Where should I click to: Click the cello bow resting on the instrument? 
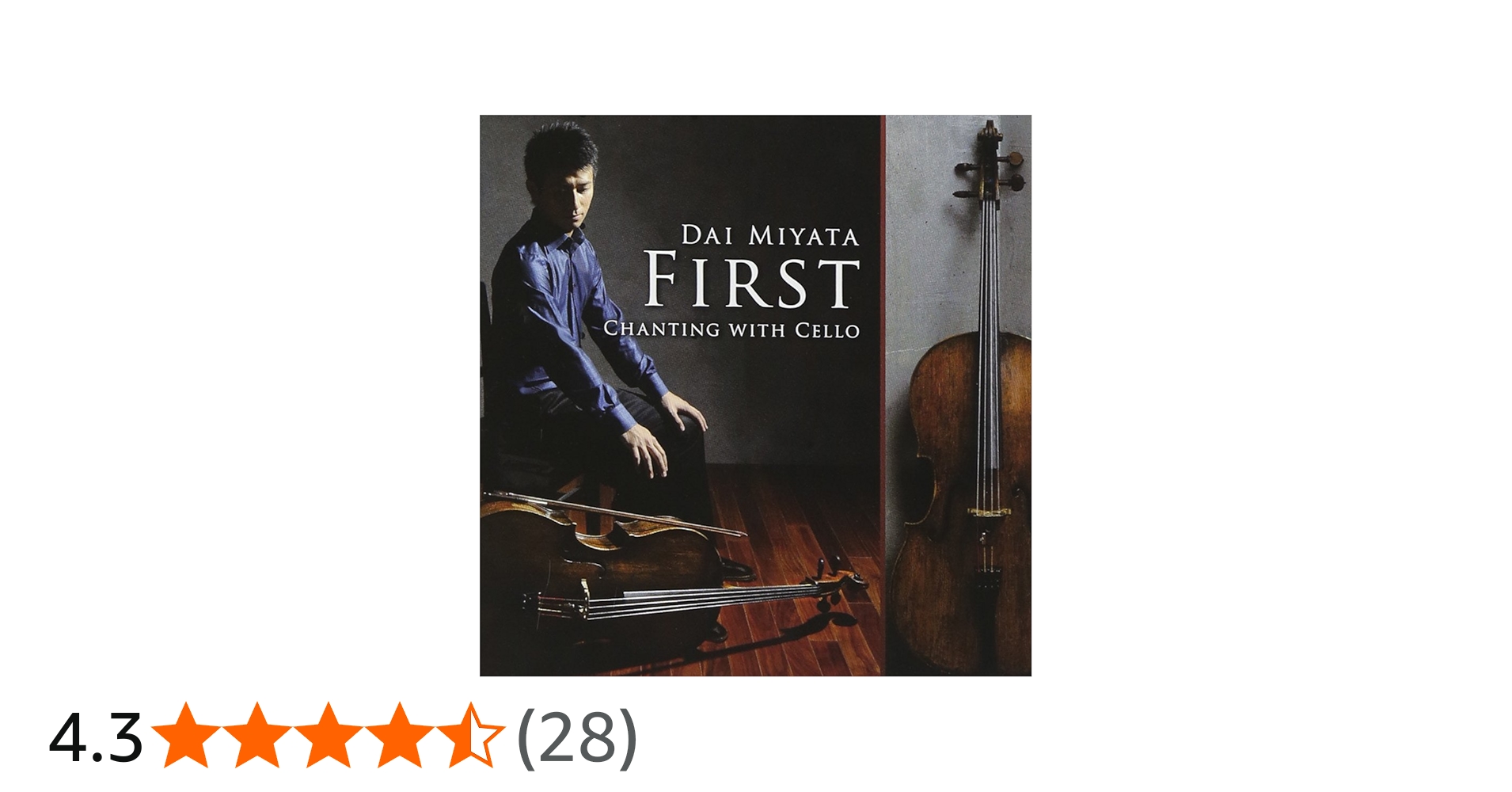coord(615,513)
